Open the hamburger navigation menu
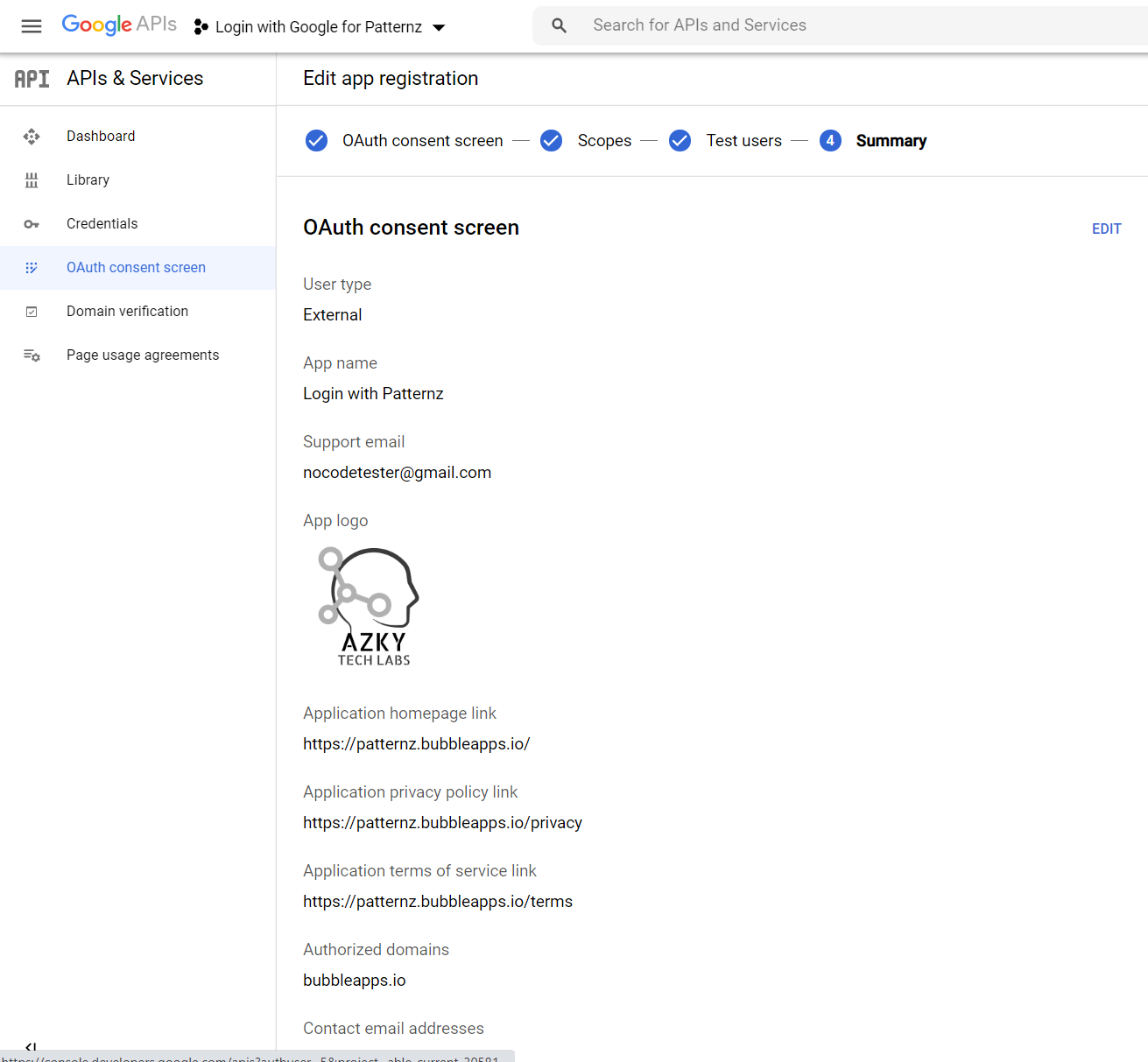Image resolution: width=1148 pixels, height=1062 pixels. (x=32, y=26)
